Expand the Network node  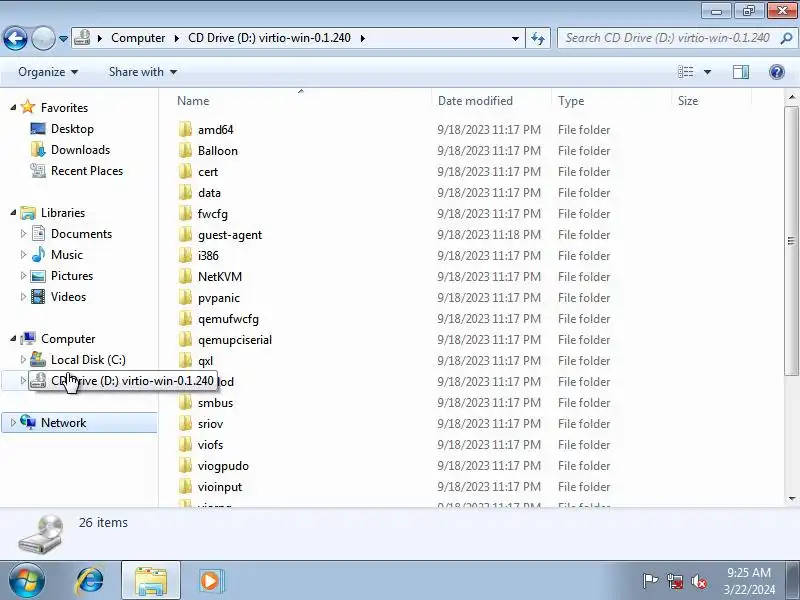tap(13, 422)
